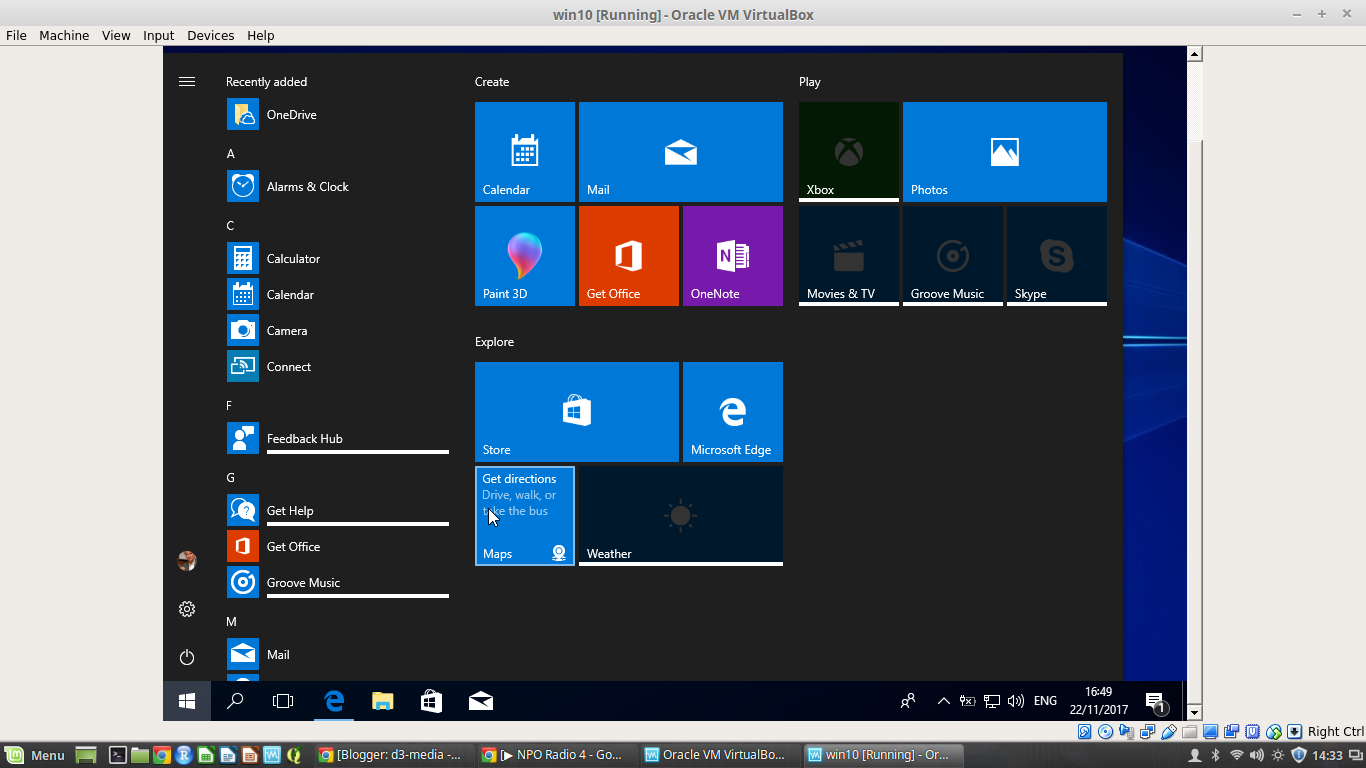Open Settings from the Start sidebar
The image size is (1366, 768).
[x=187, y=609]
